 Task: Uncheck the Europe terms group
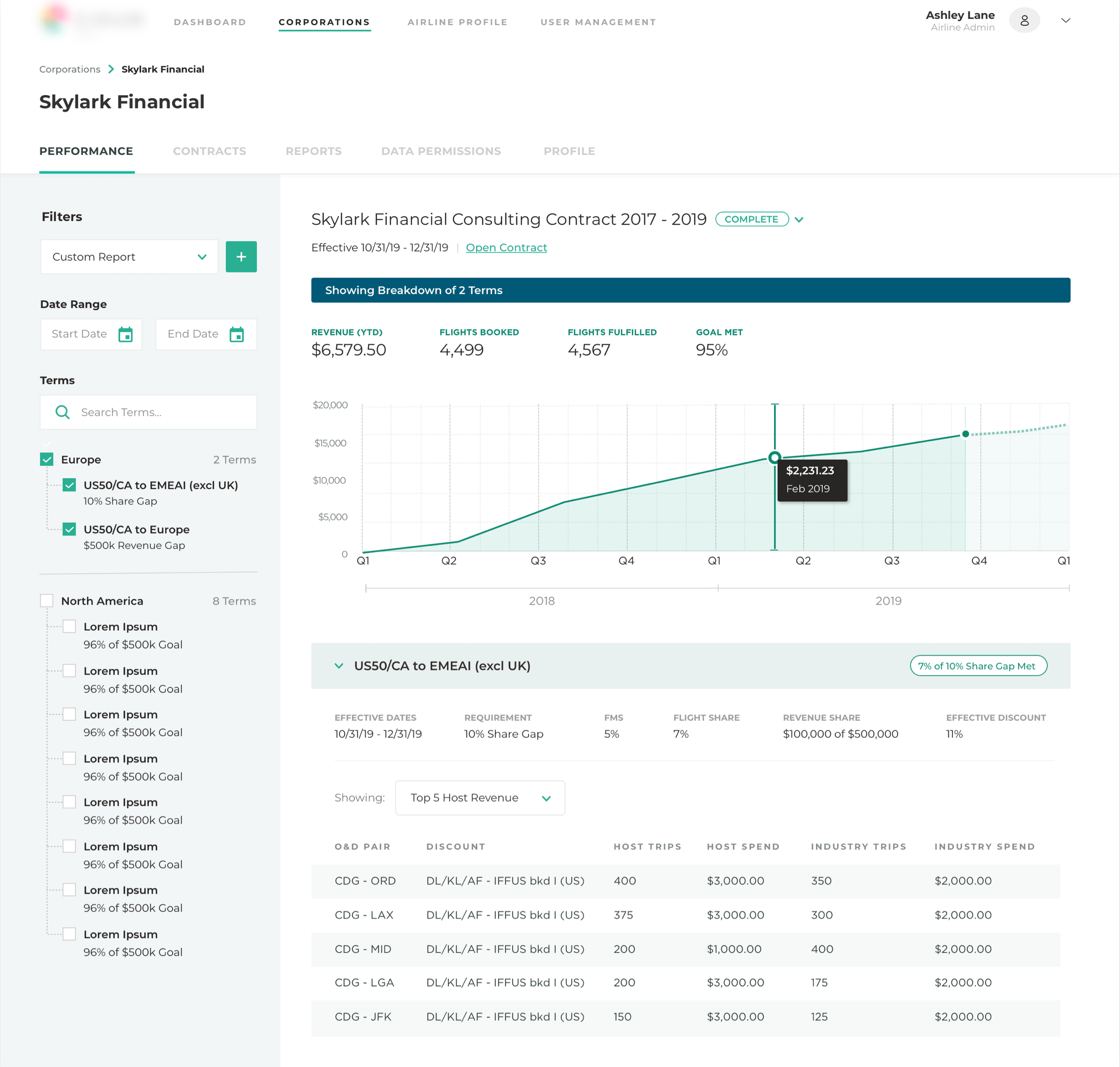click(47, 459)
